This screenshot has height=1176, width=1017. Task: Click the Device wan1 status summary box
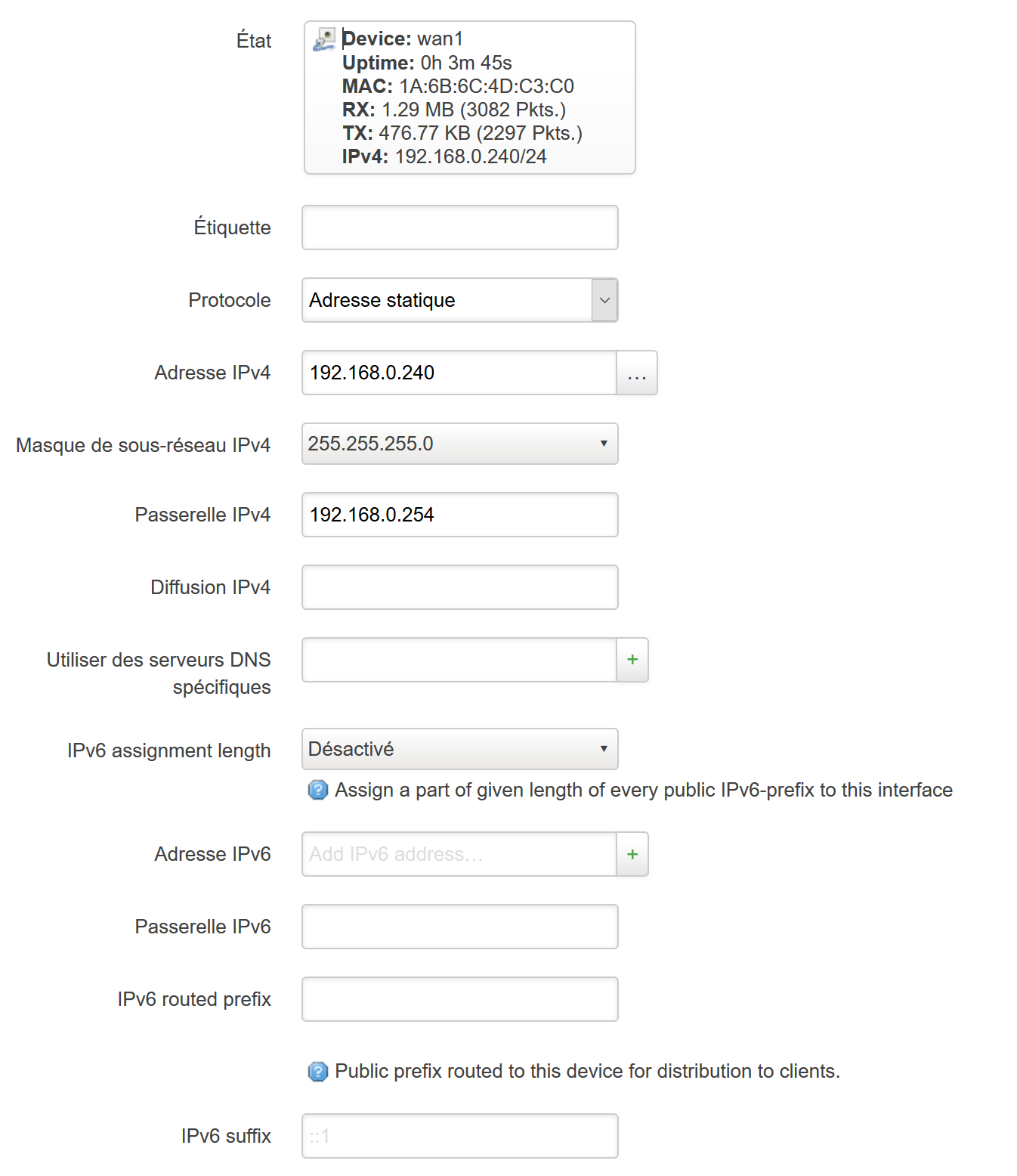point(468,97)
